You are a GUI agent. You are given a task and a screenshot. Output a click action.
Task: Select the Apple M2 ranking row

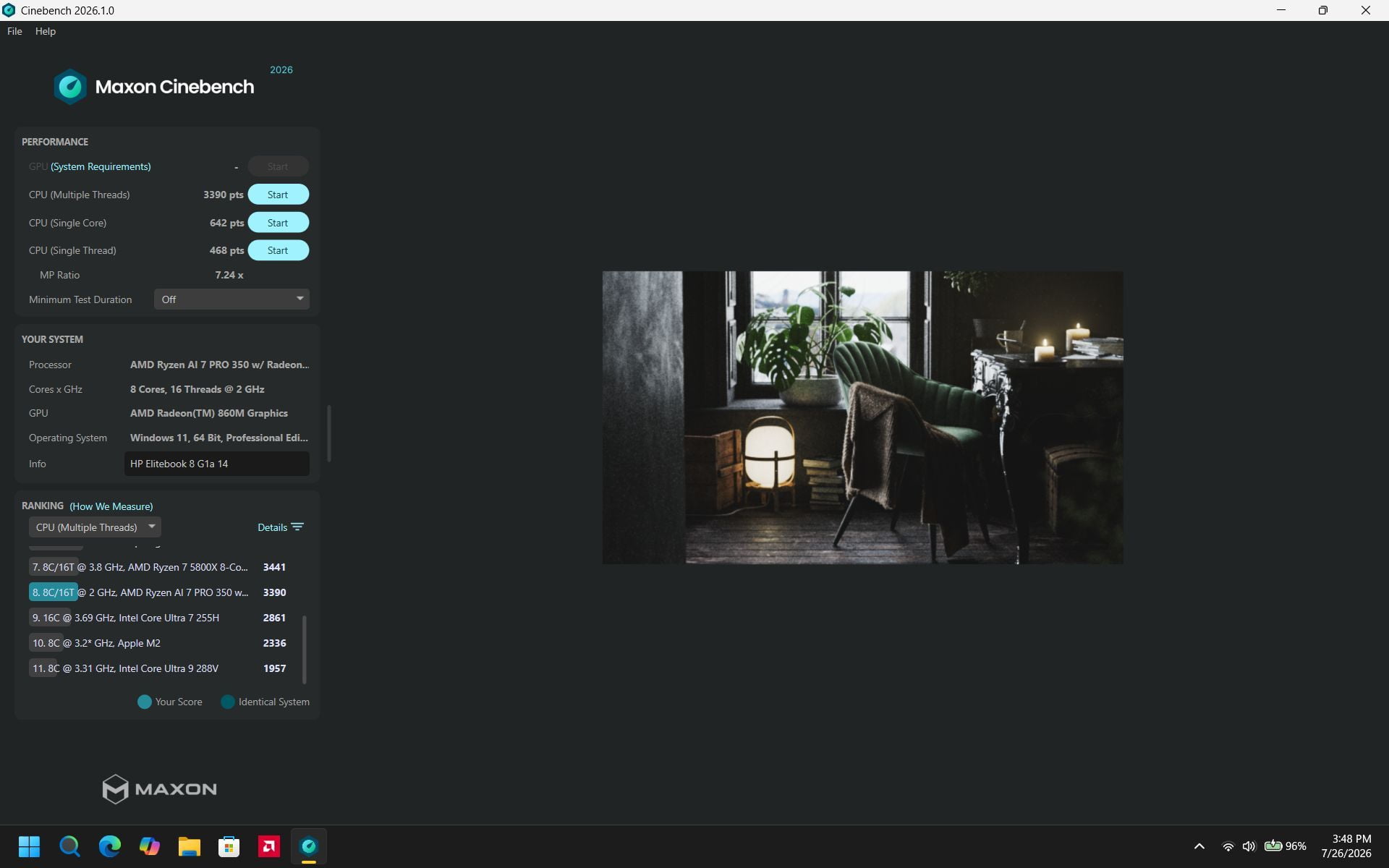point(159,643)
